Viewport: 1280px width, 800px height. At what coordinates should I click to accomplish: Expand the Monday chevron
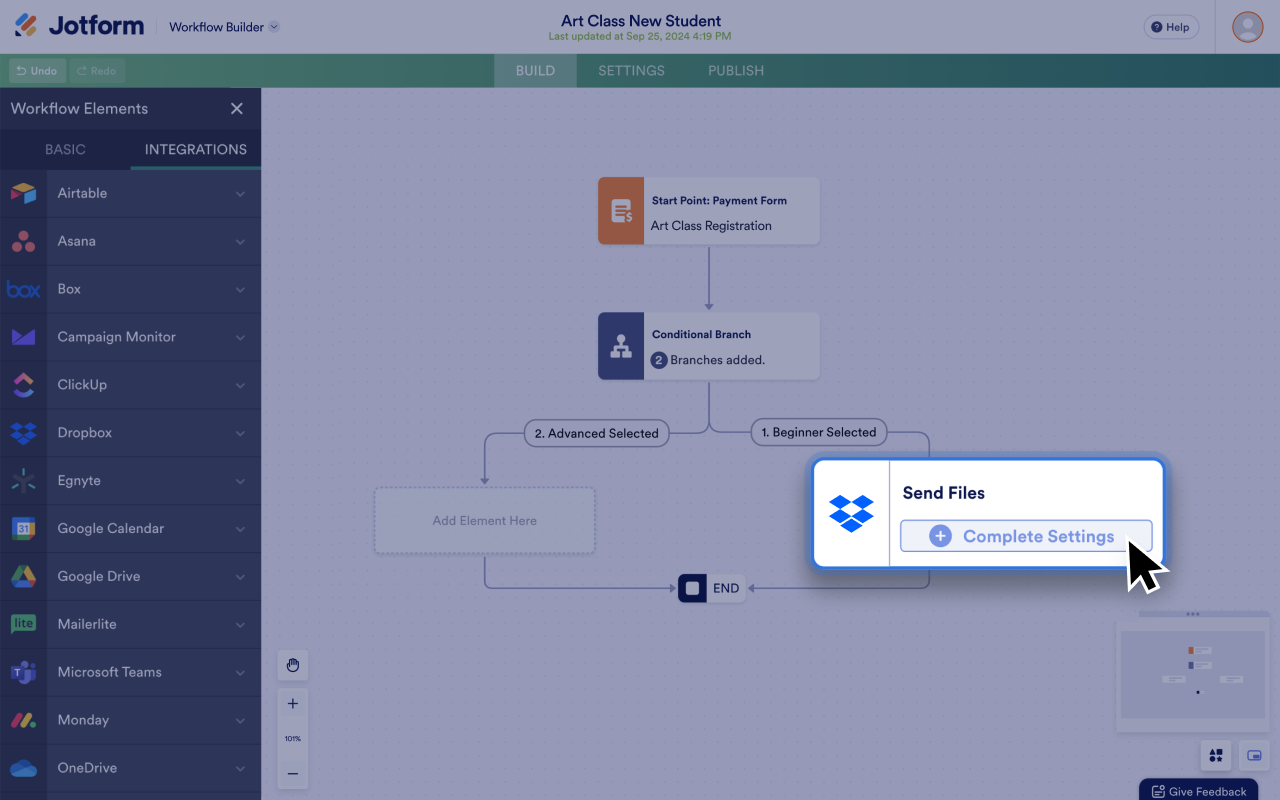(240, 721)
